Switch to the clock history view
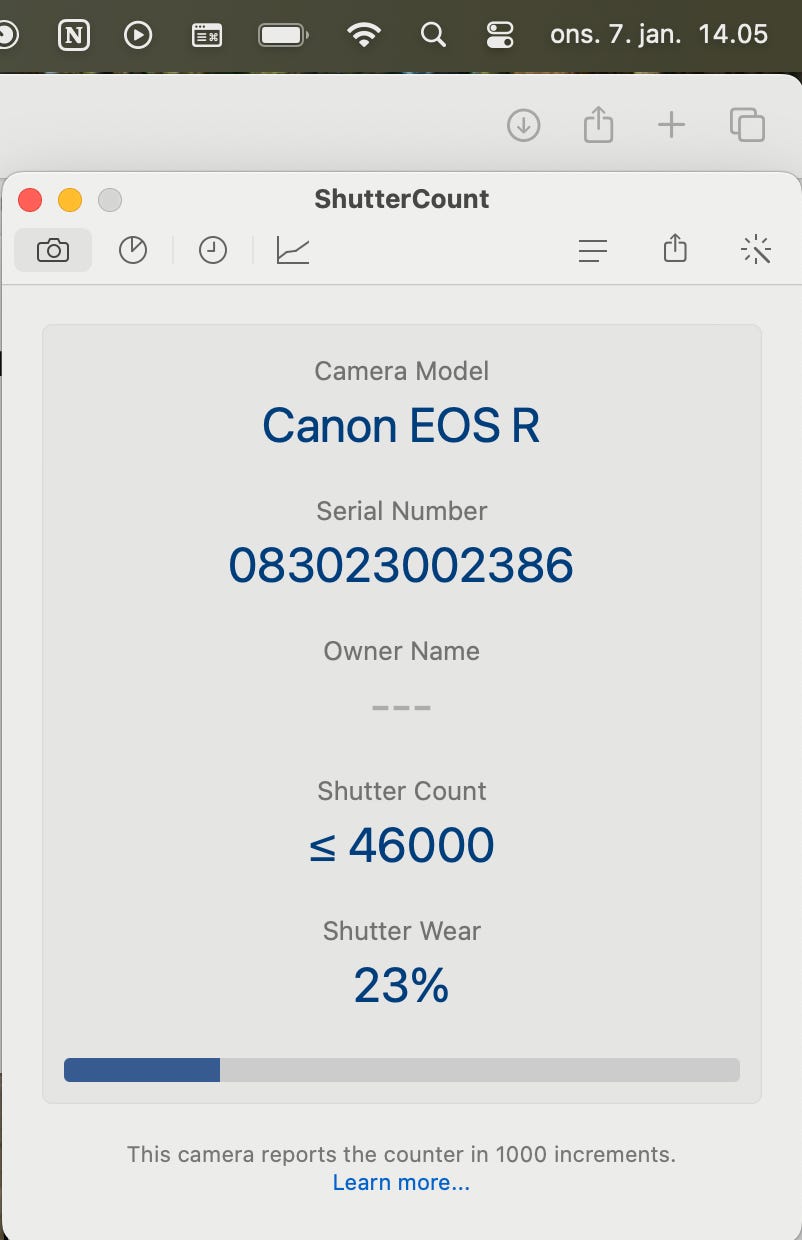Viewport: 802px width, 1240px height. pos(213,251)
